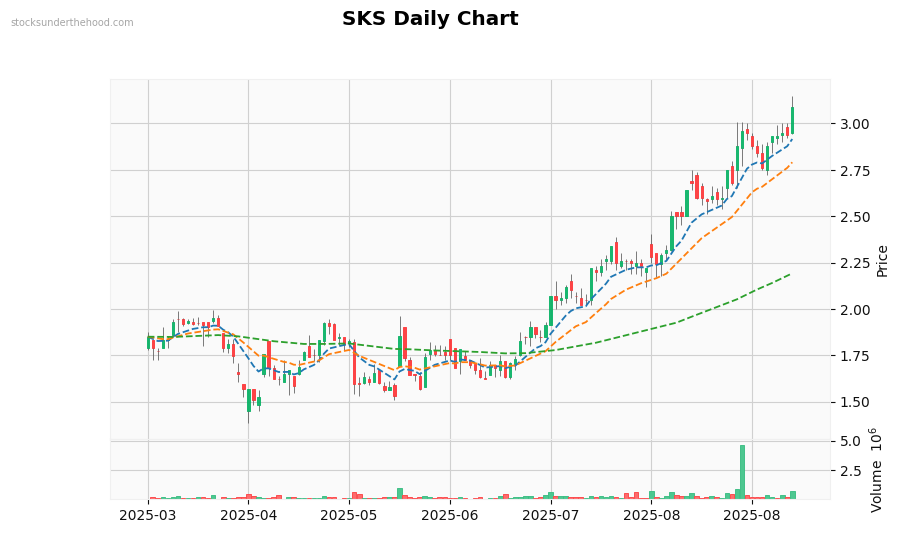Viewport: 900px width, 533px height.
Task: Click the 2.25 price tick label
Action: [x=854, y=263]
